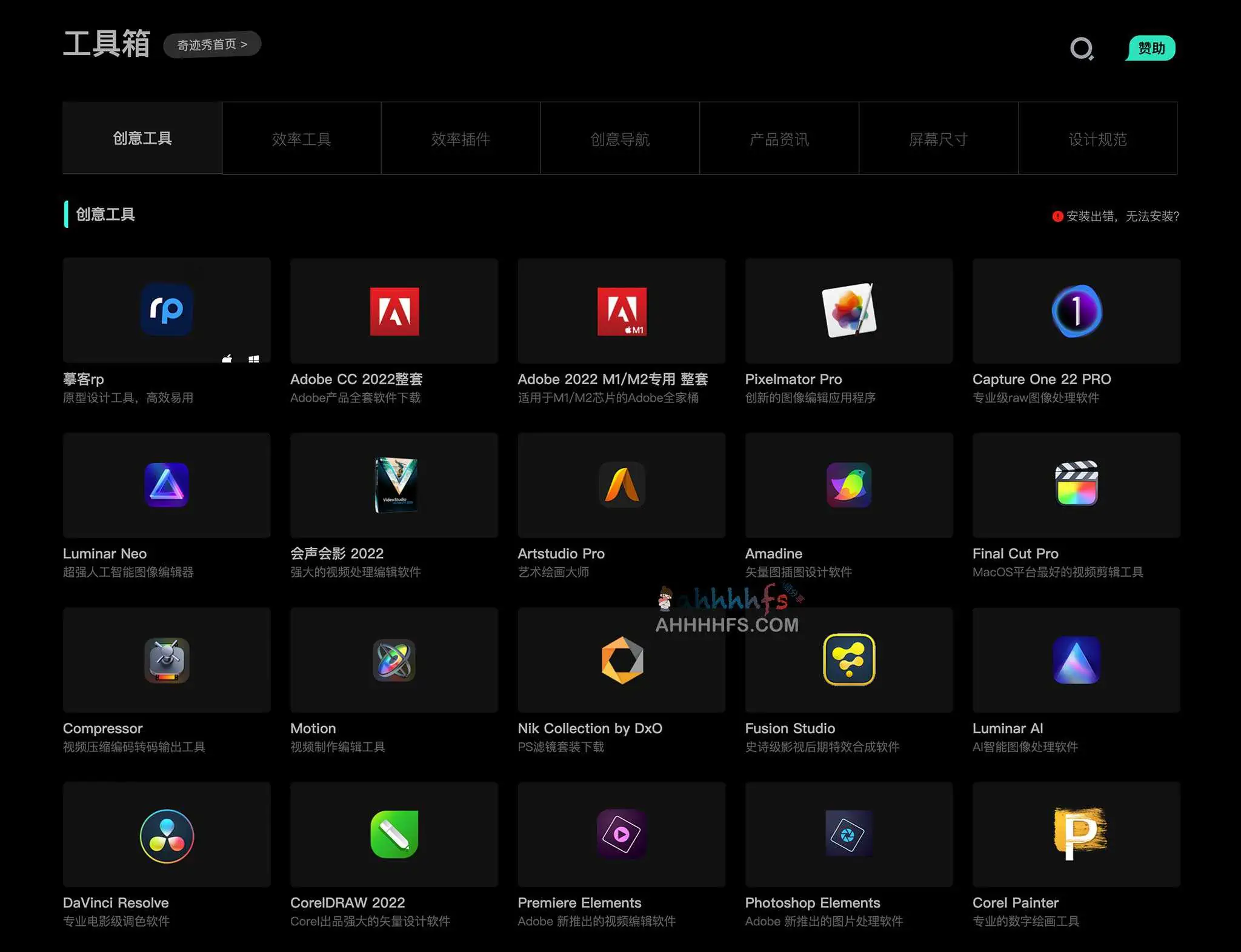This screenshot has height=952, width=1241.
Task: Open the 产品资讯 tab
Action: (779, 139)
